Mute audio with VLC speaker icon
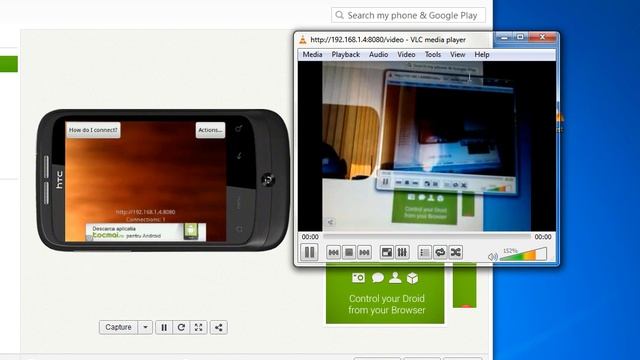Screen dimensions: 640x360 pyautogui.click(x=493, y=256)
